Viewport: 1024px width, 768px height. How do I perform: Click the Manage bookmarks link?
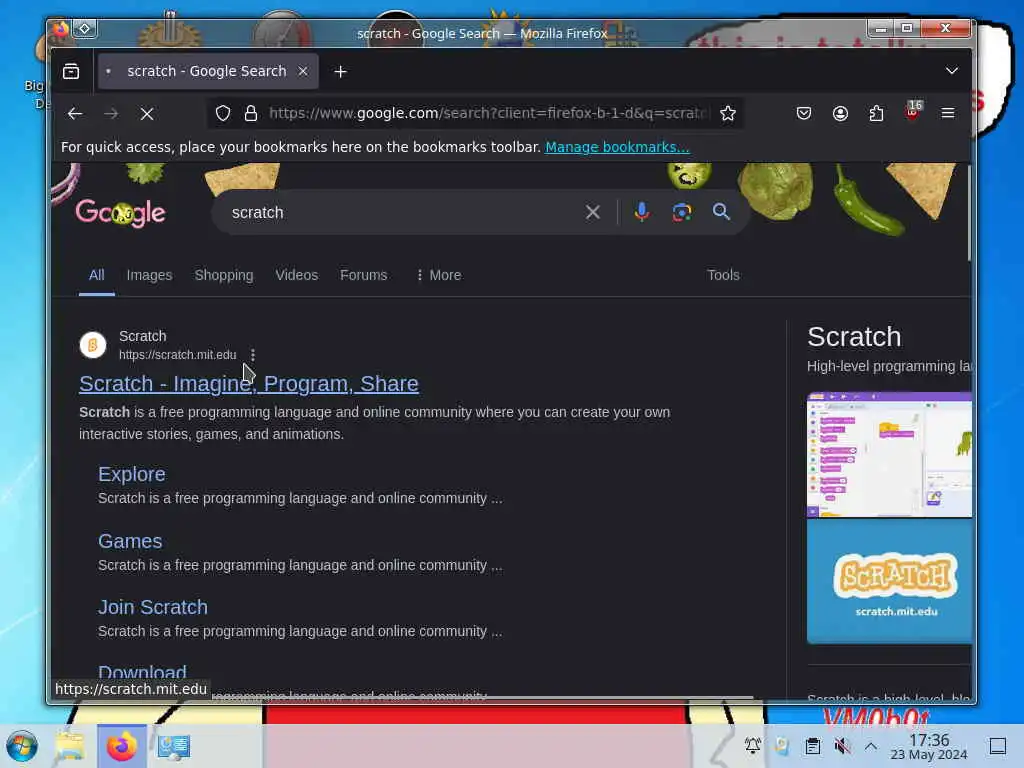[x=617, y=147]
